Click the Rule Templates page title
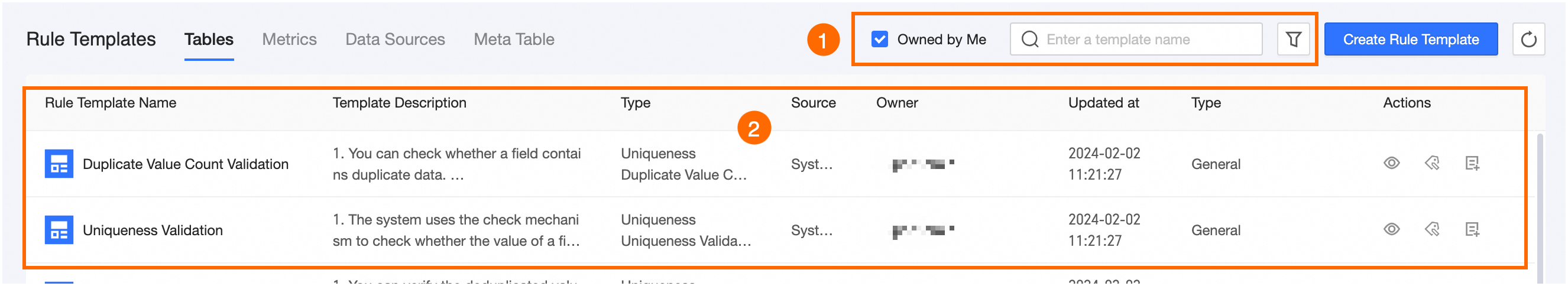1568x286 pixels. 91,40
